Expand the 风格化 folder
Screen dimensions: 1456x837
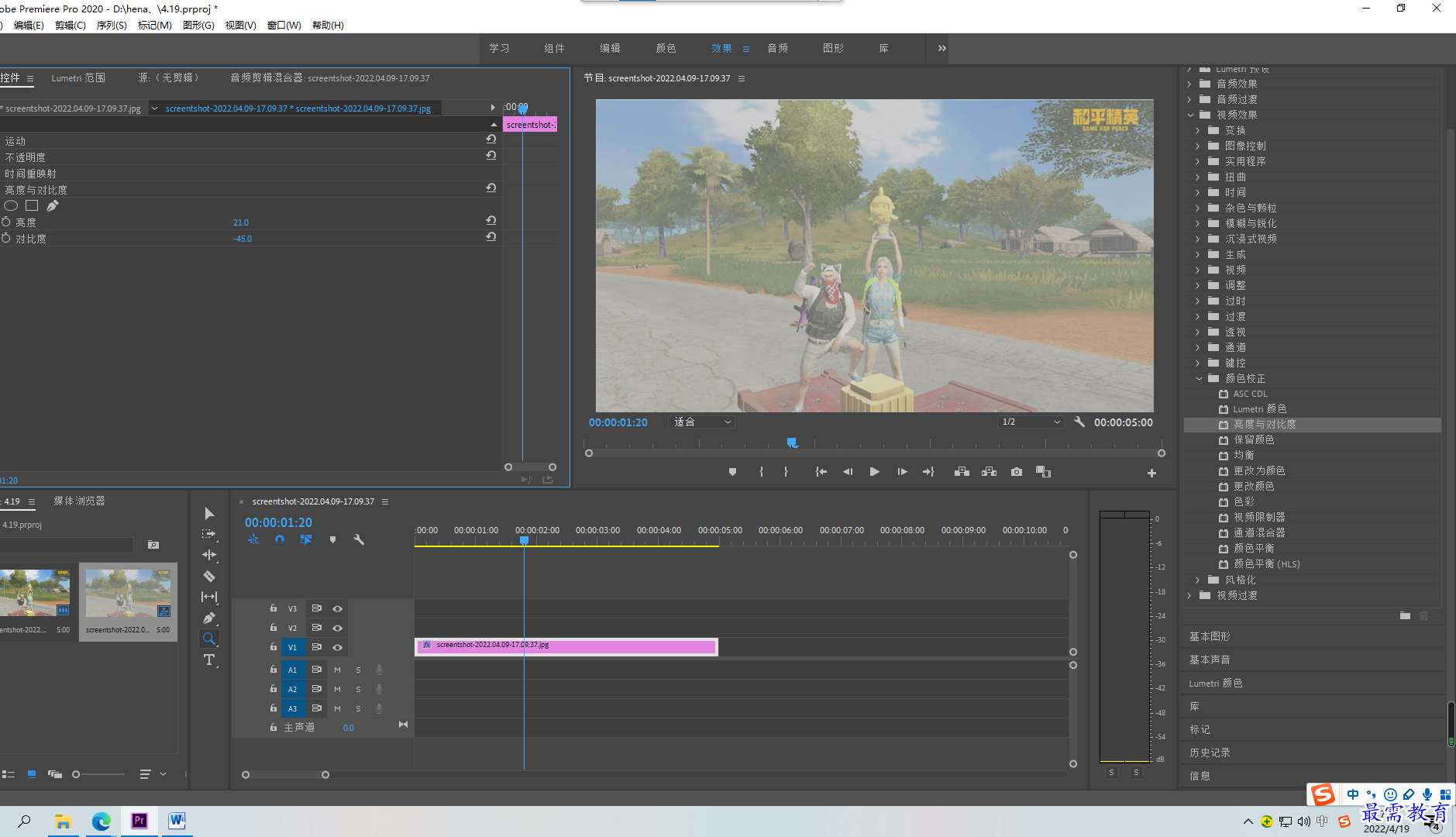point(1198,580)
